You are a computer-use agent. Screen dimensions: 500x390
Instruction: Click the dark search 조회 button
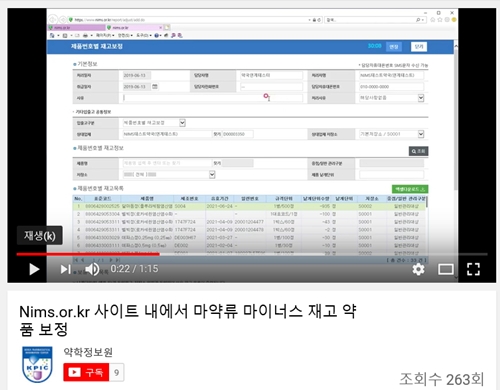pos(418,151)
